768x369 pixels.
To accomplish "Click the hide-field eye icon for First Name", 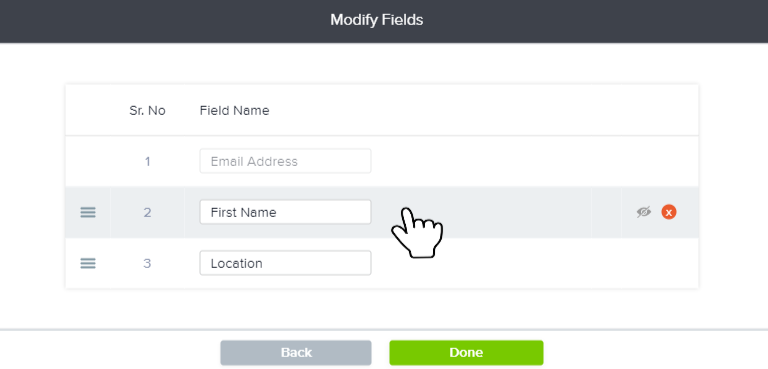I will (x=644, y=212).
